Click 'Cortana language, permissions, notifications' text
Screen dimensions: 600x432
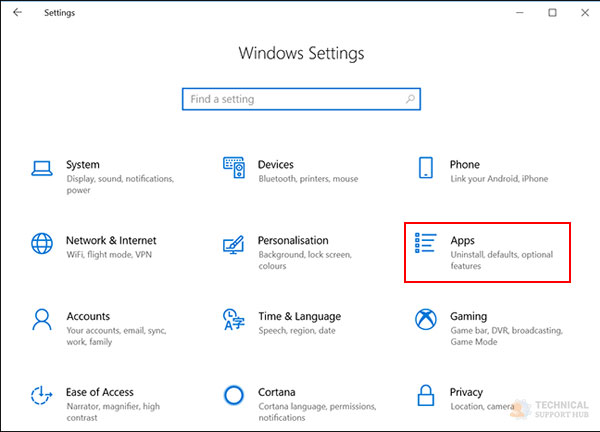317,412
